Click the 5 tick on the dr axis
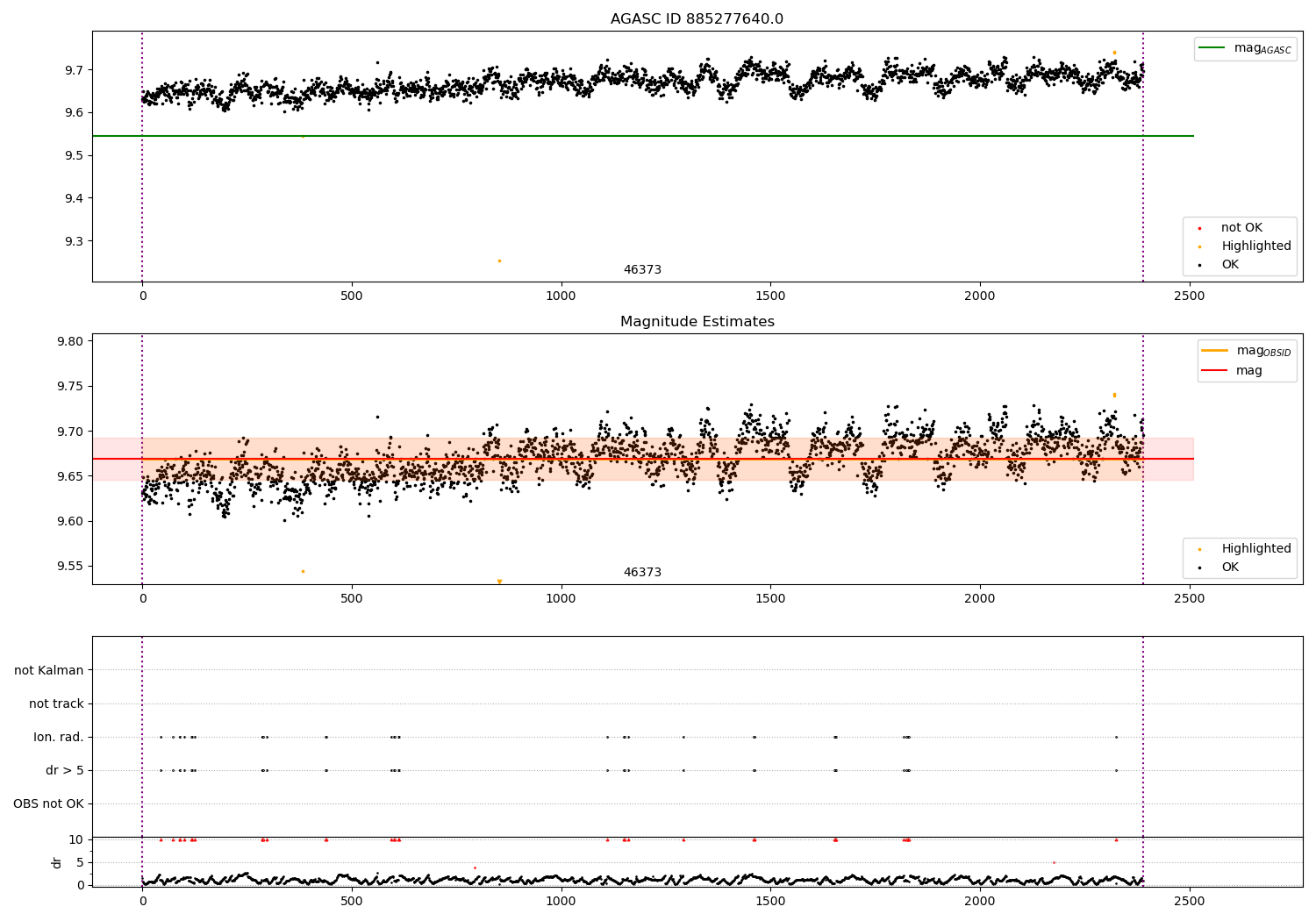The width and height of the screenshot is (1316, 921). click(81, 862)
